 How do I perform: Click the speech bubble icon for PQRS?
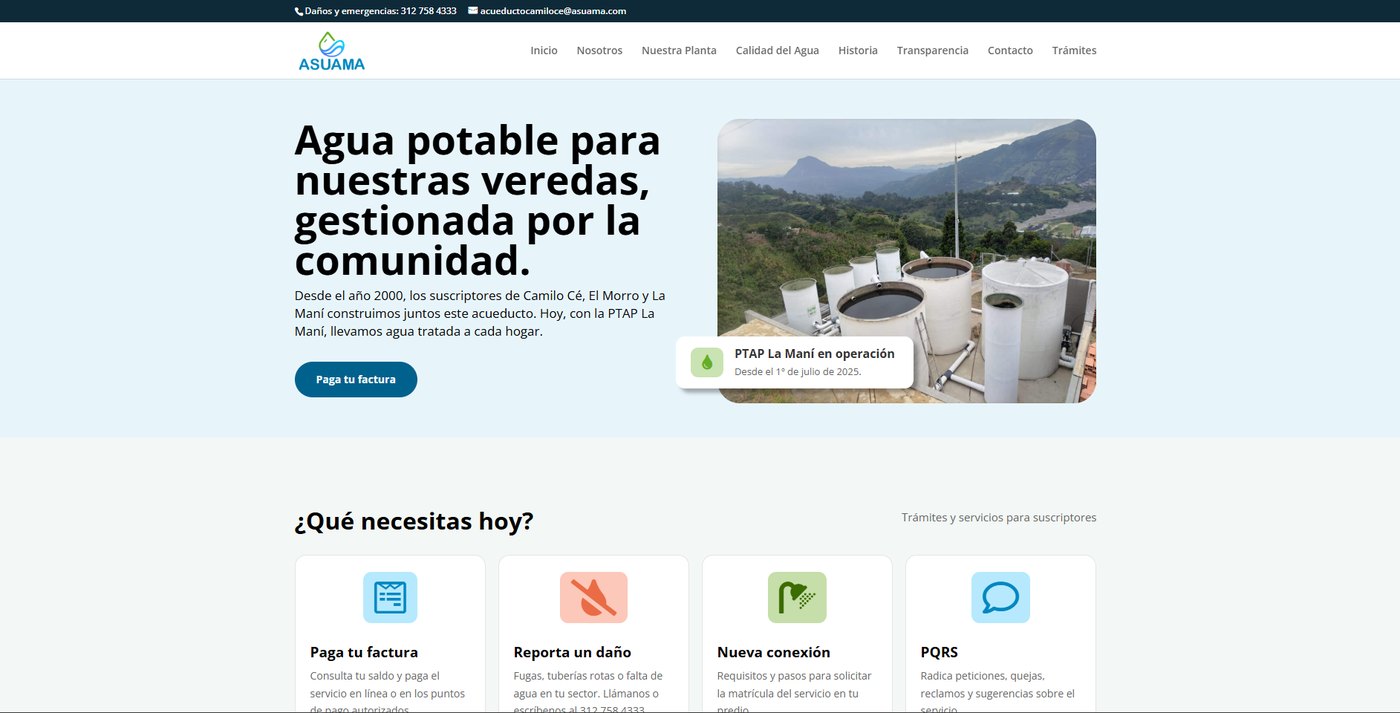1000,597
